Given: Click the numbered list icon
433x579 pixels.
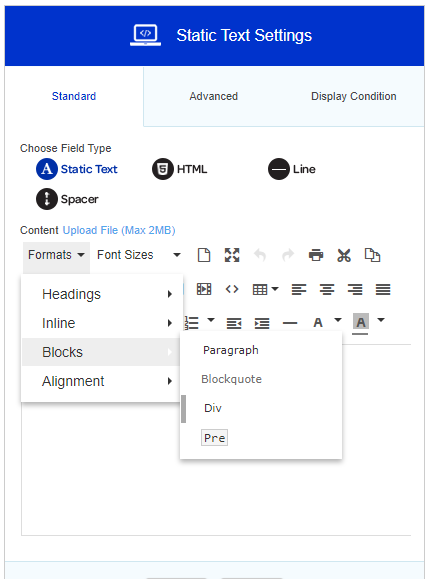Looking at the screenshot, I should point(192,323).
